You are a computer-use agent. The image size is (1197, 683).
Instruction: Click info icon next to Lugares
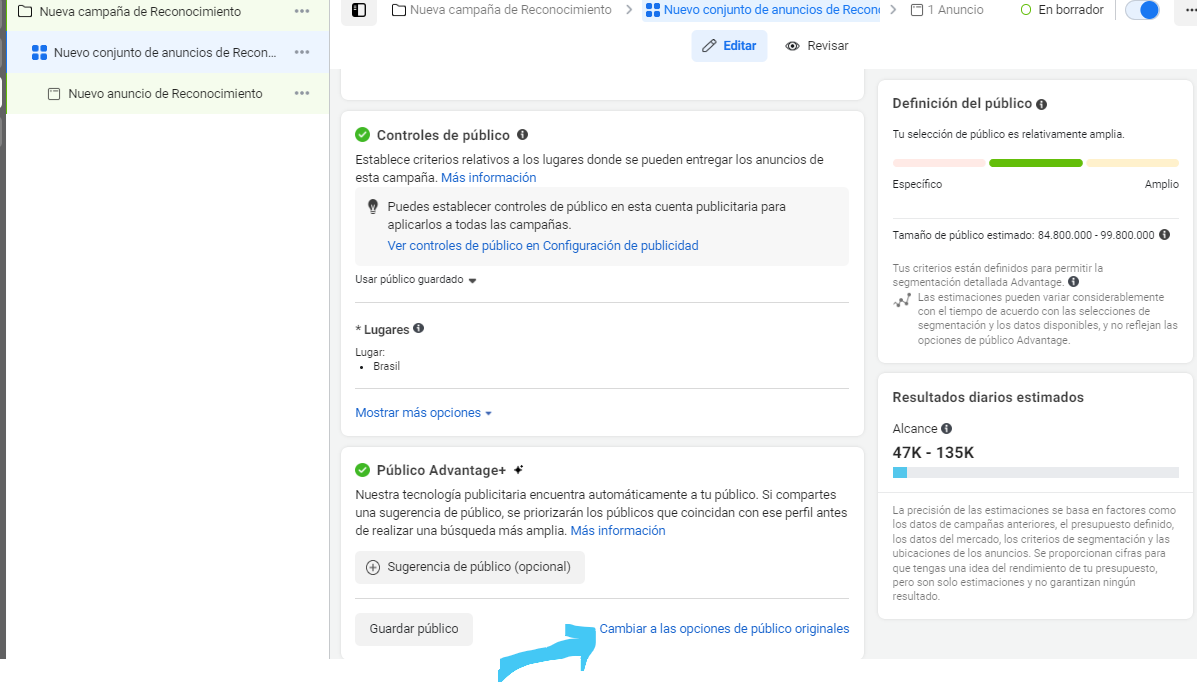click(418, 328)
